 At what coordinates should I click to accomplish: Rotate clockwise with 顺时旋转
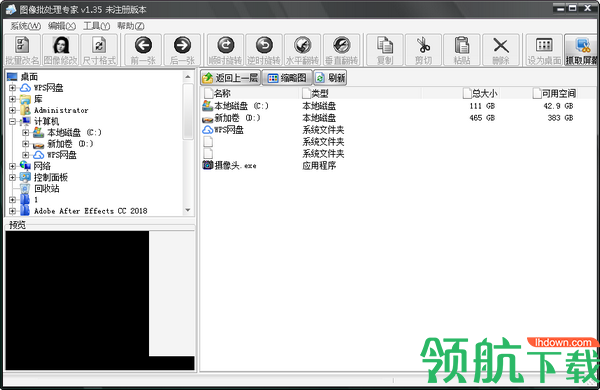tap(226, 50)
